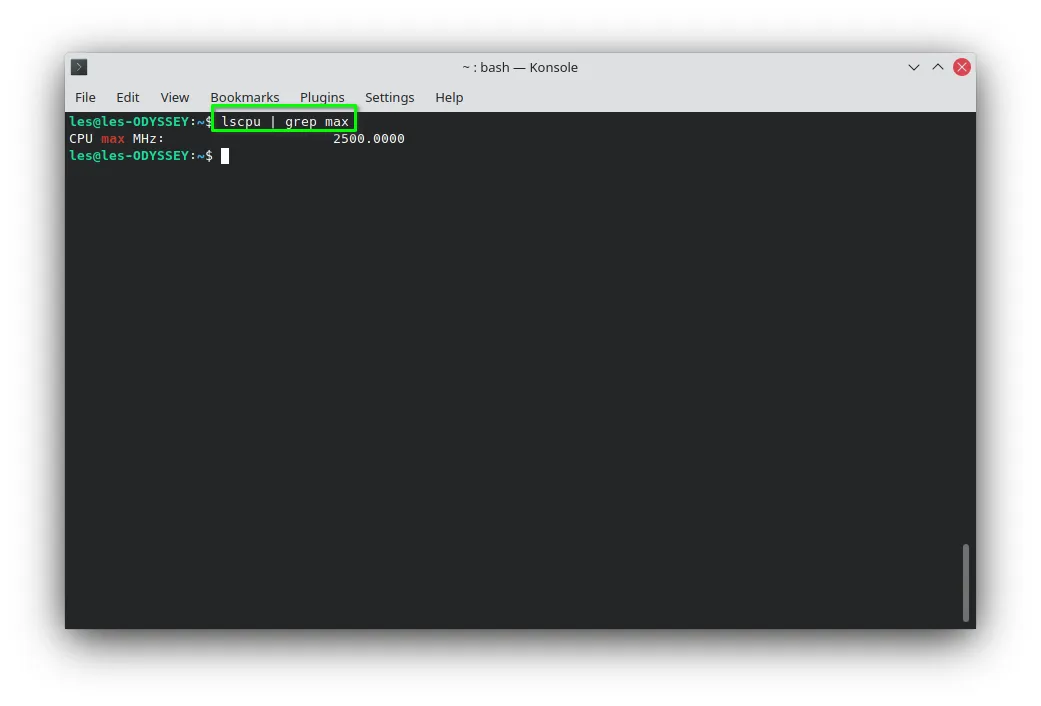Viewport: 1041px width, 706px height.
Task: Click the Konsole terminal icon in title bar
Action: 79,67
